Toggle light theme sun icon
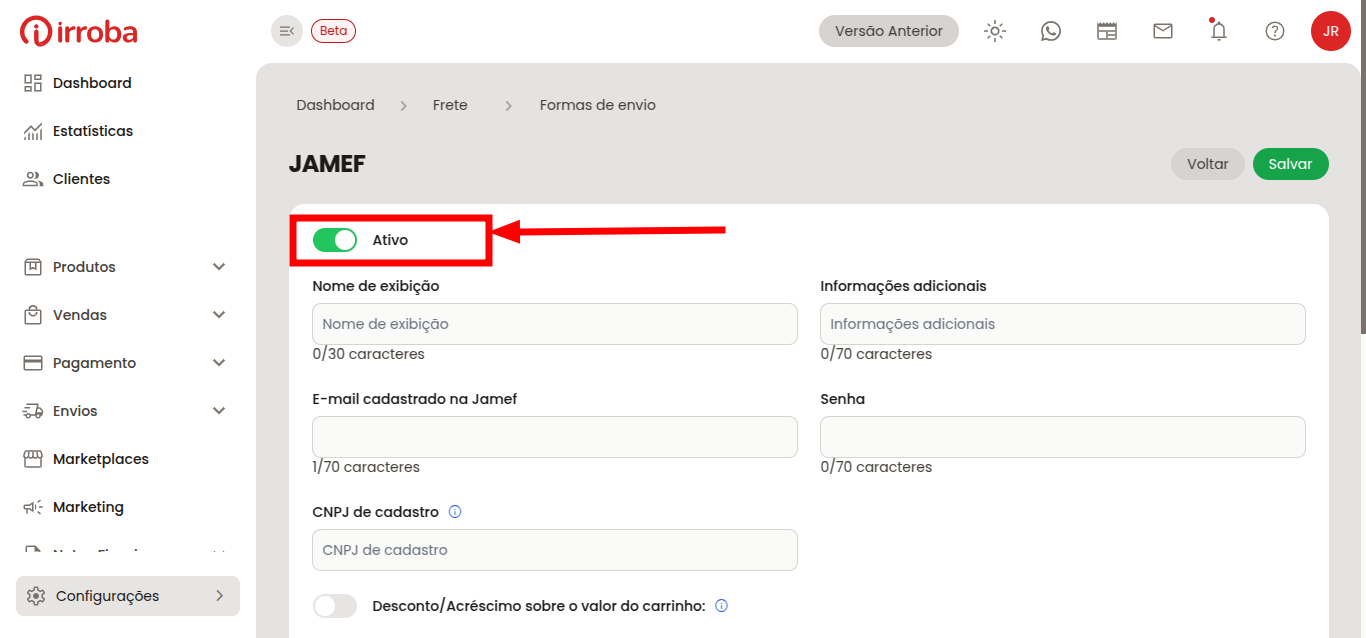Viewport: 1366px width, 638px height. [995, 31]
